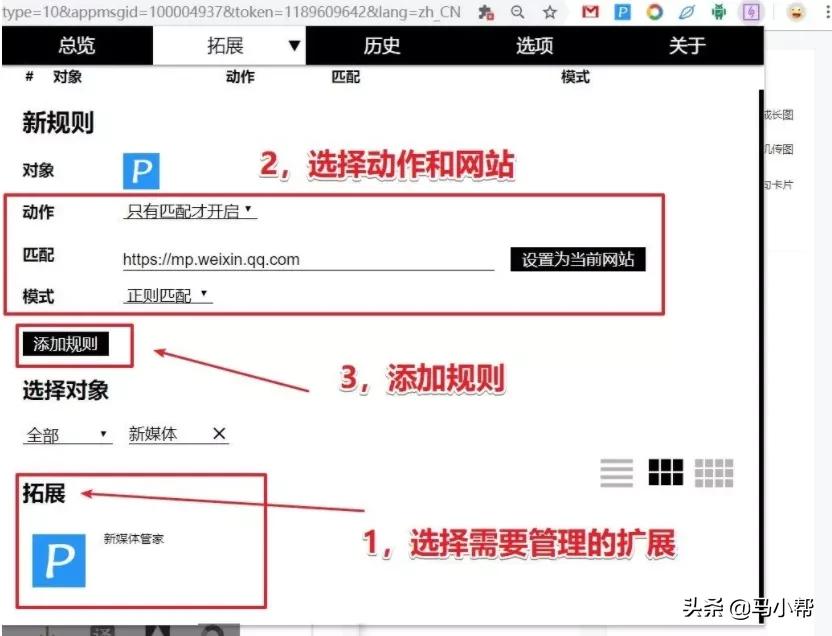The height and width of the screenshot is (636, 832).
Task: Click the 模式 column header
Action: 575,77
